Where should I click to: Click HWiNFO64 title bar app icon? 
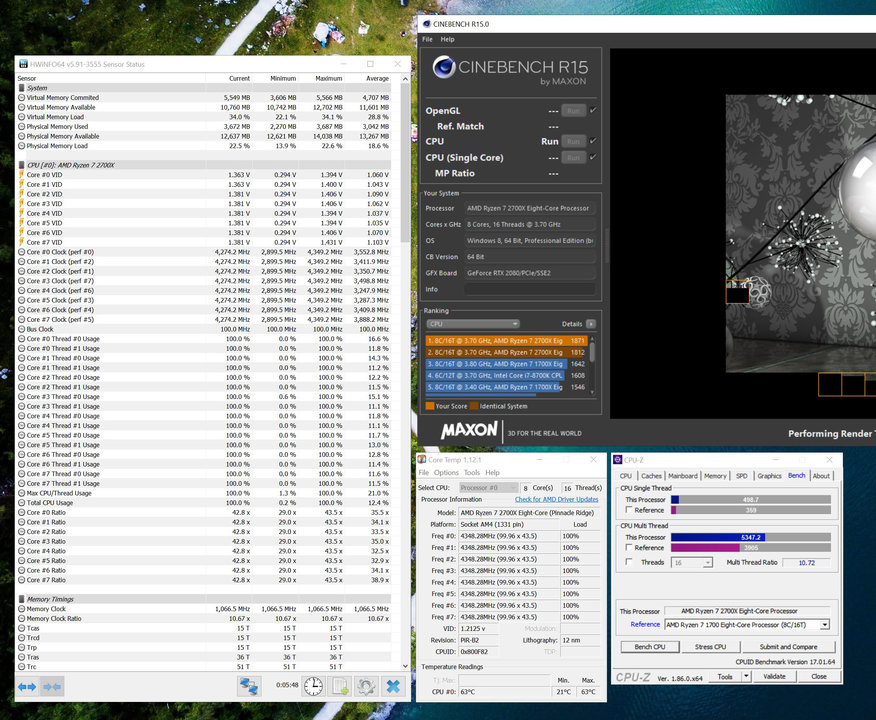click(x=23, y=64)
